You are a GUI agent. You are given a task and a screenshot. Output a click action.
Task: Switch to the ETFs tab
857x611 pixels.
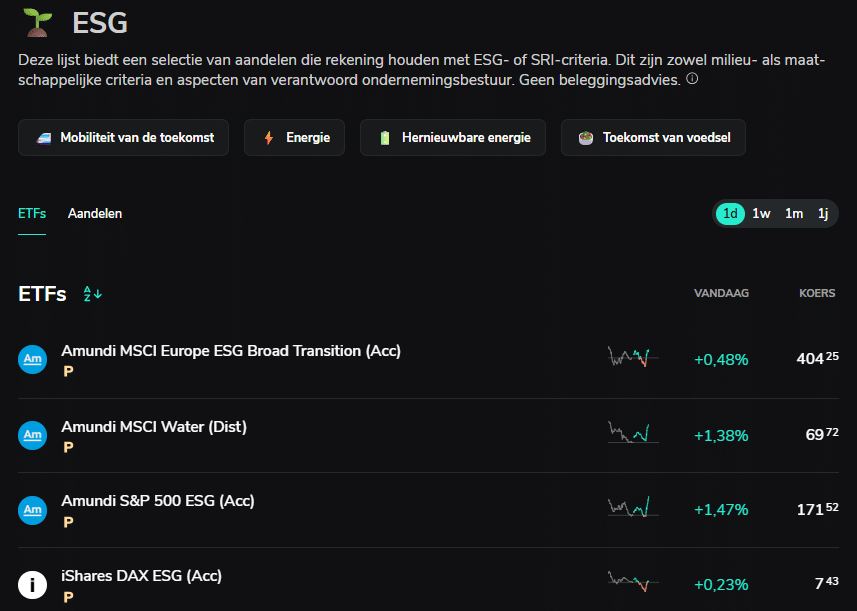click(x=32, y=214)
